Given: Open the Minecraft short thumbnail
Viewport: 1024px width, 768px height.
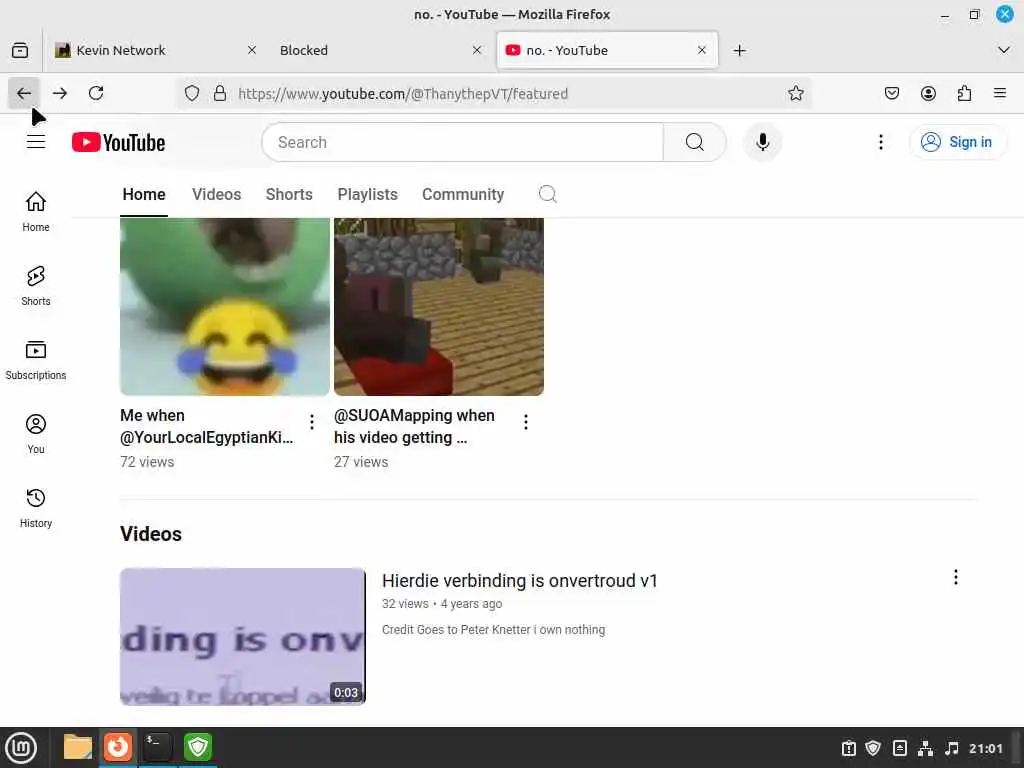Looking at the screenshot, I should point(439,307).
